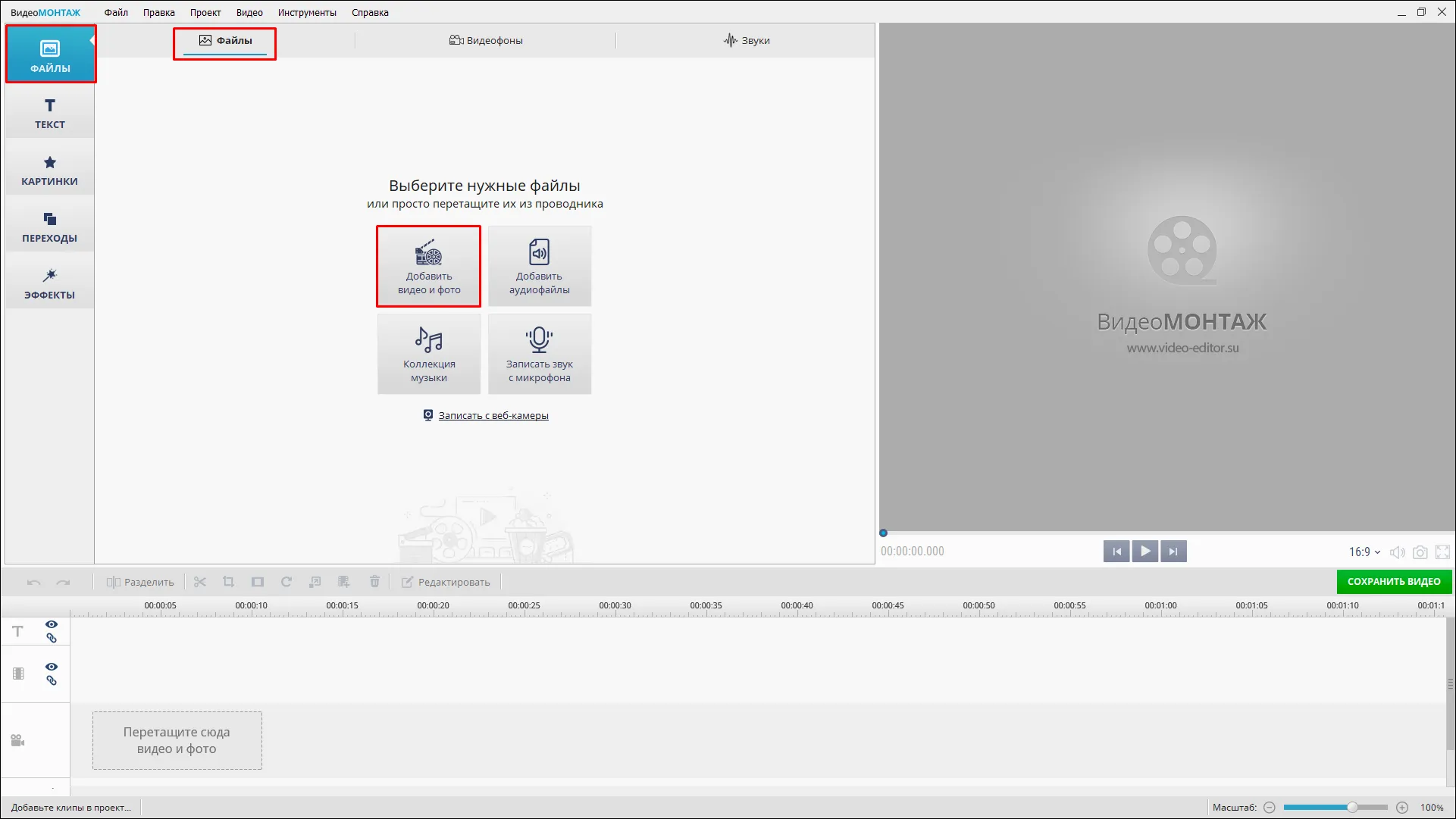The width and height of the screenshot is (1456, 819).
Task: Switch to the Звуки tab
Action: (747, 41)
